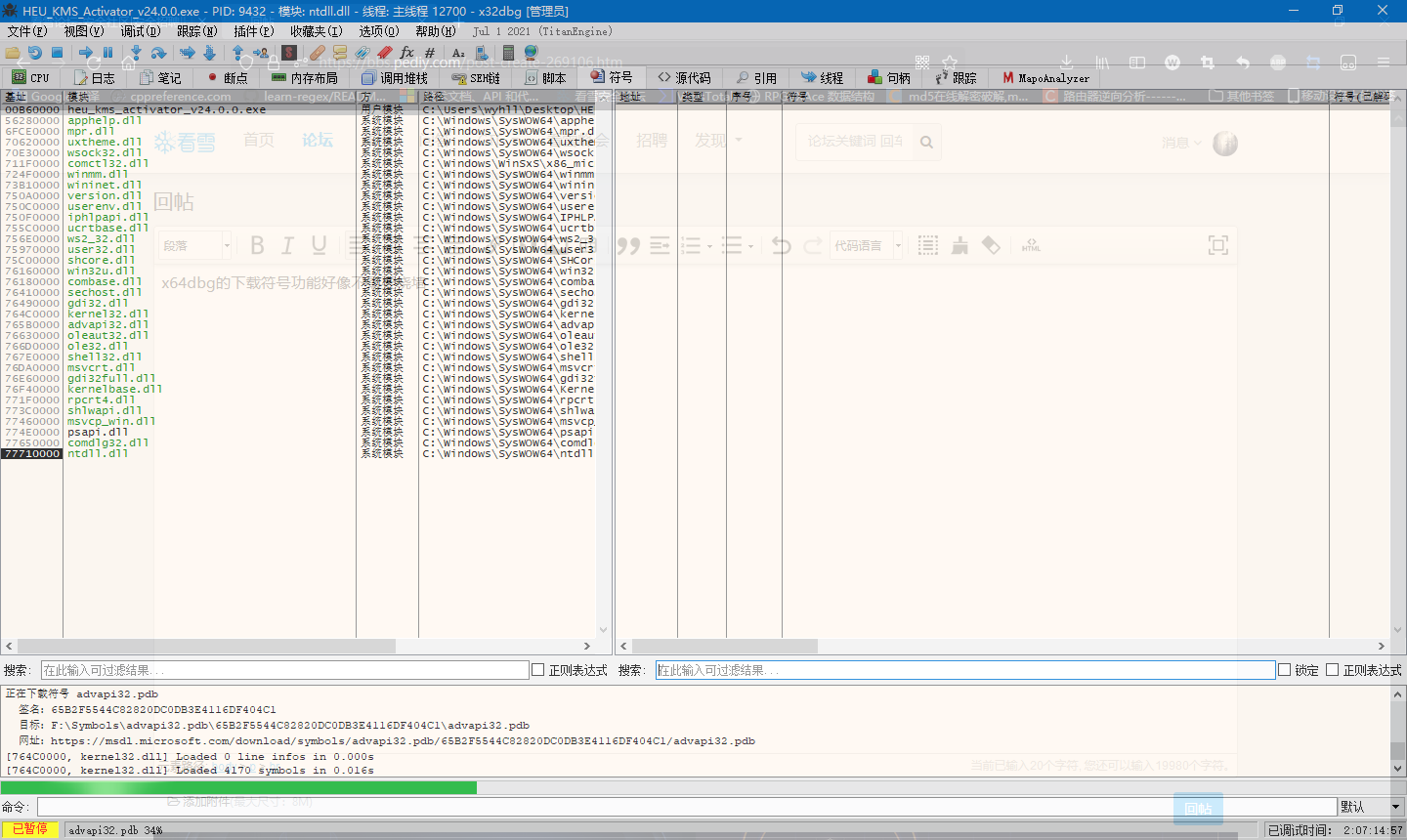Click the run arrow toolbar icon
The width and height of the screenshot is (1407, 840).
click(86, 53)
